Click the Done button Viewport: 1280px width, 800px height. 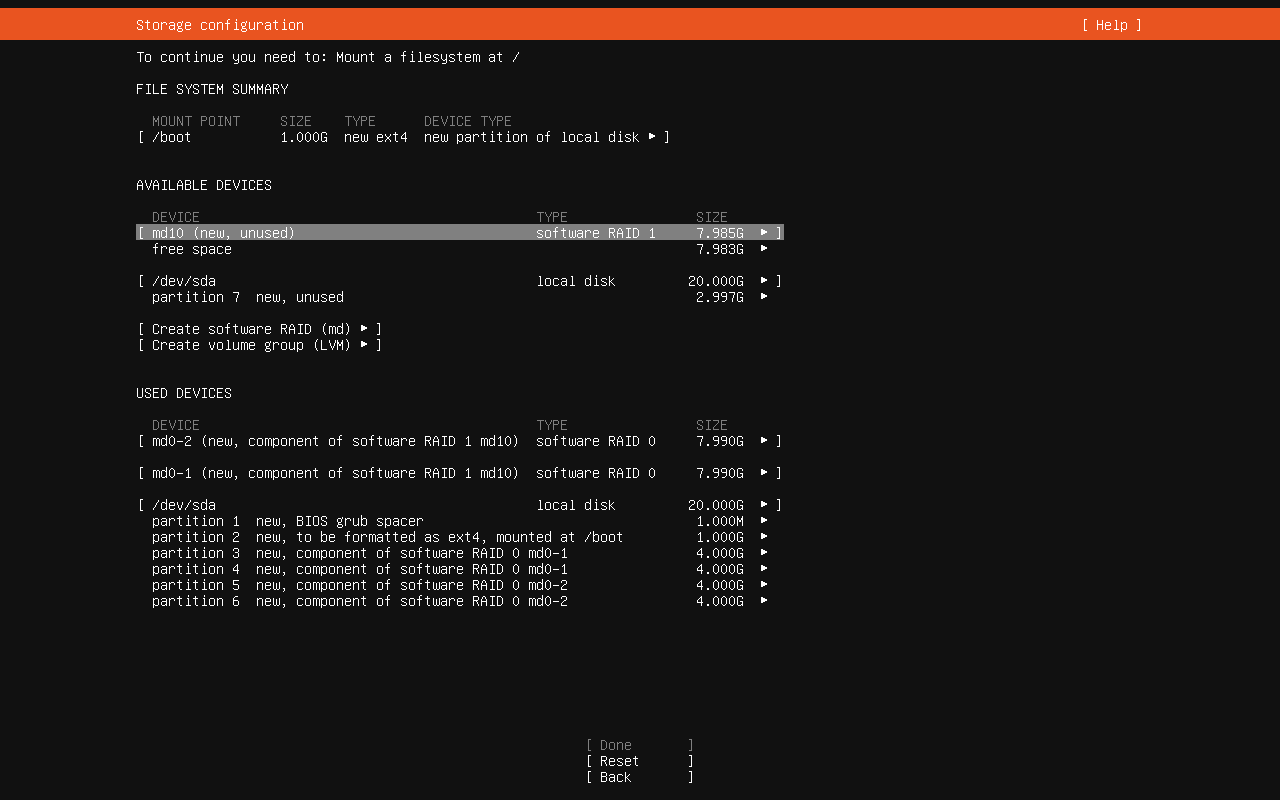(x=639, y=745)
